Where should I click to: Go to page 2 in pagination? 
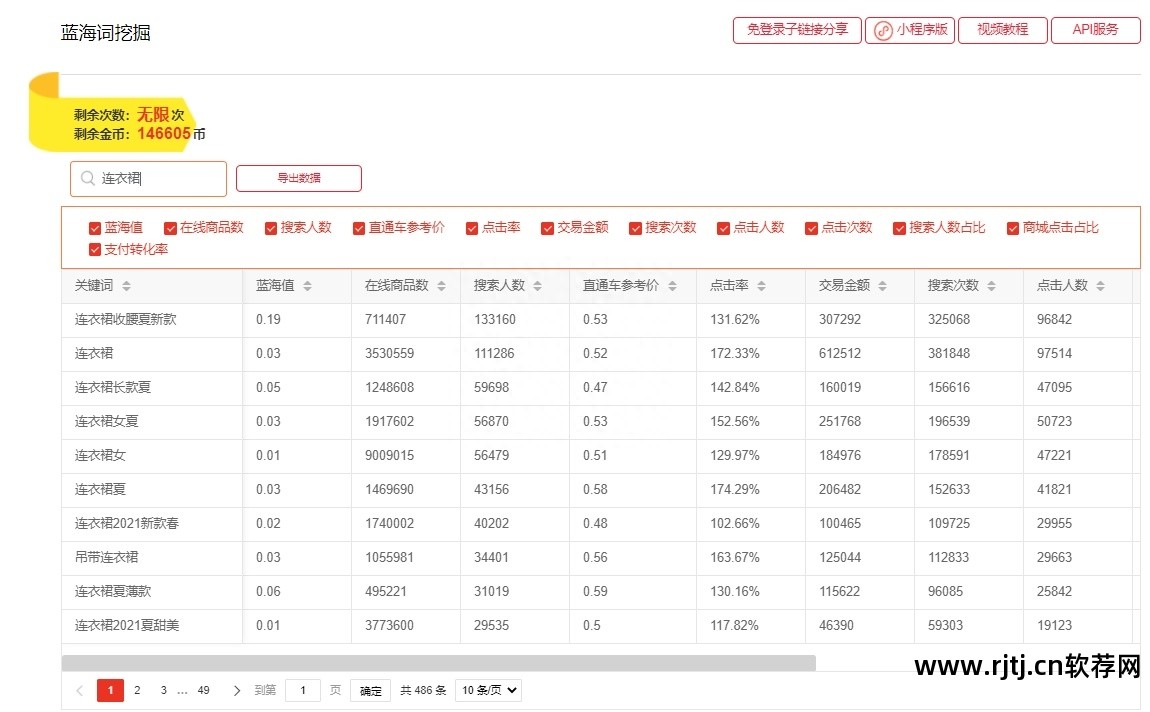[137, 690]
